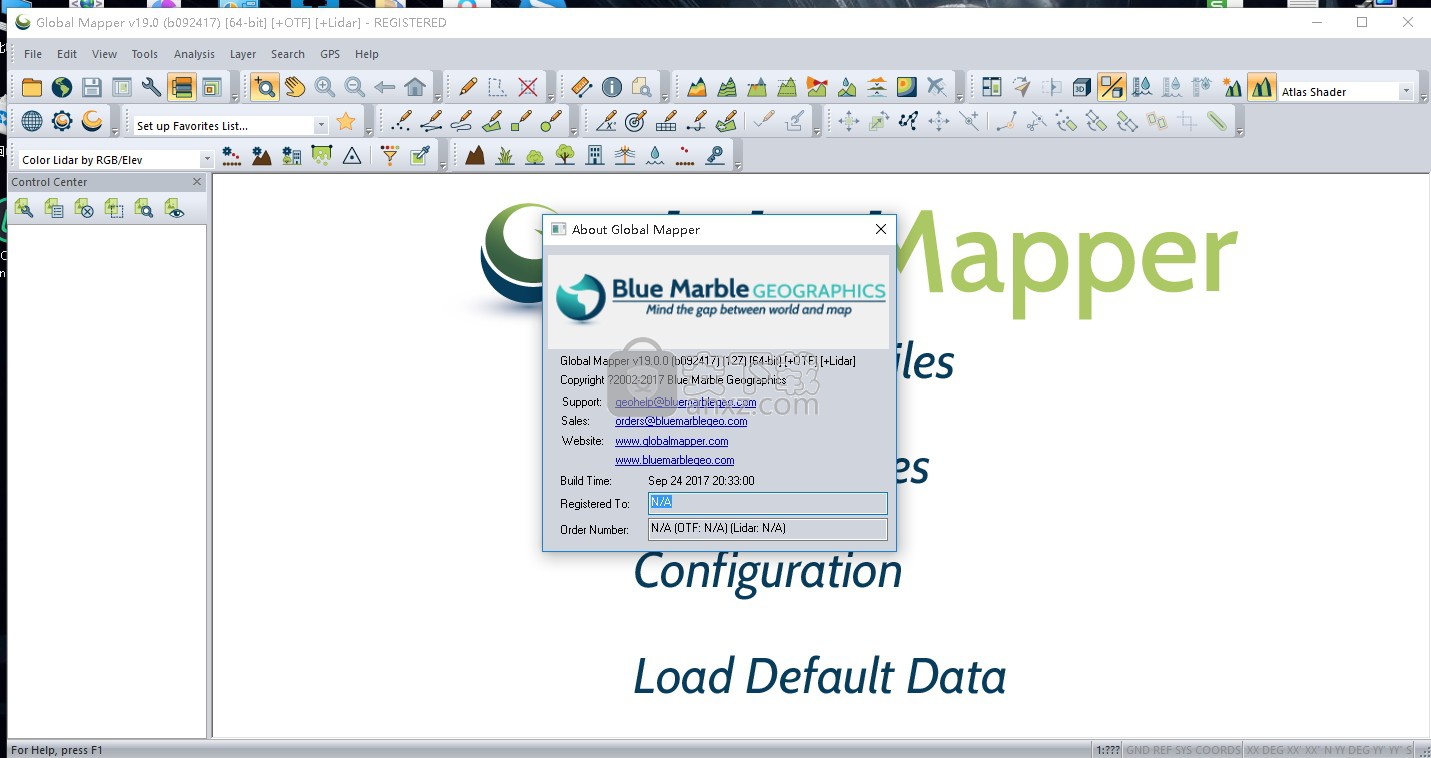Open the Layer menu
Viewport: 1431px width, 758px height.
tap(243, 54)
